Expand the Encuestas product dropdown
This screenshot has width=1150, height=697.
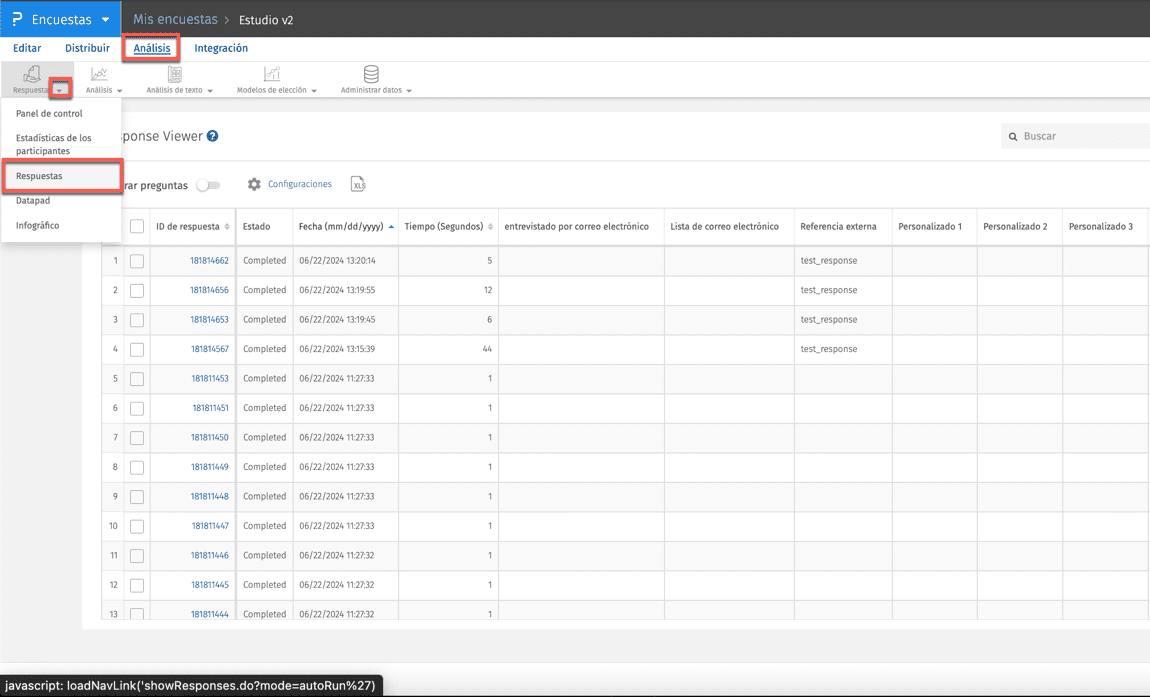tap(105, 20)
